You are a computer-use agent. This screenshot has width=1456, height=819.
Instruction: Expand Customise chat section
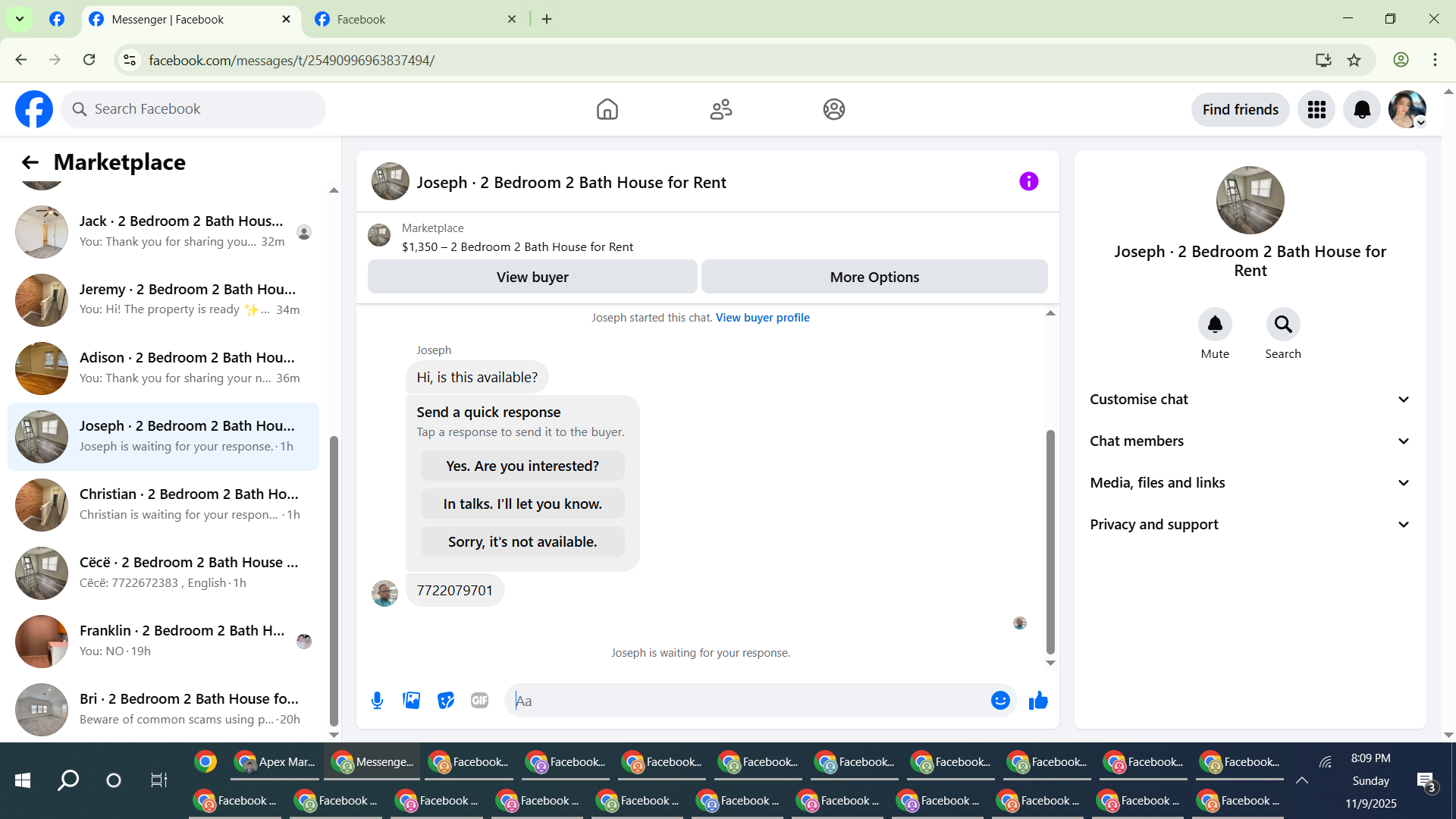click(1250, 400)
